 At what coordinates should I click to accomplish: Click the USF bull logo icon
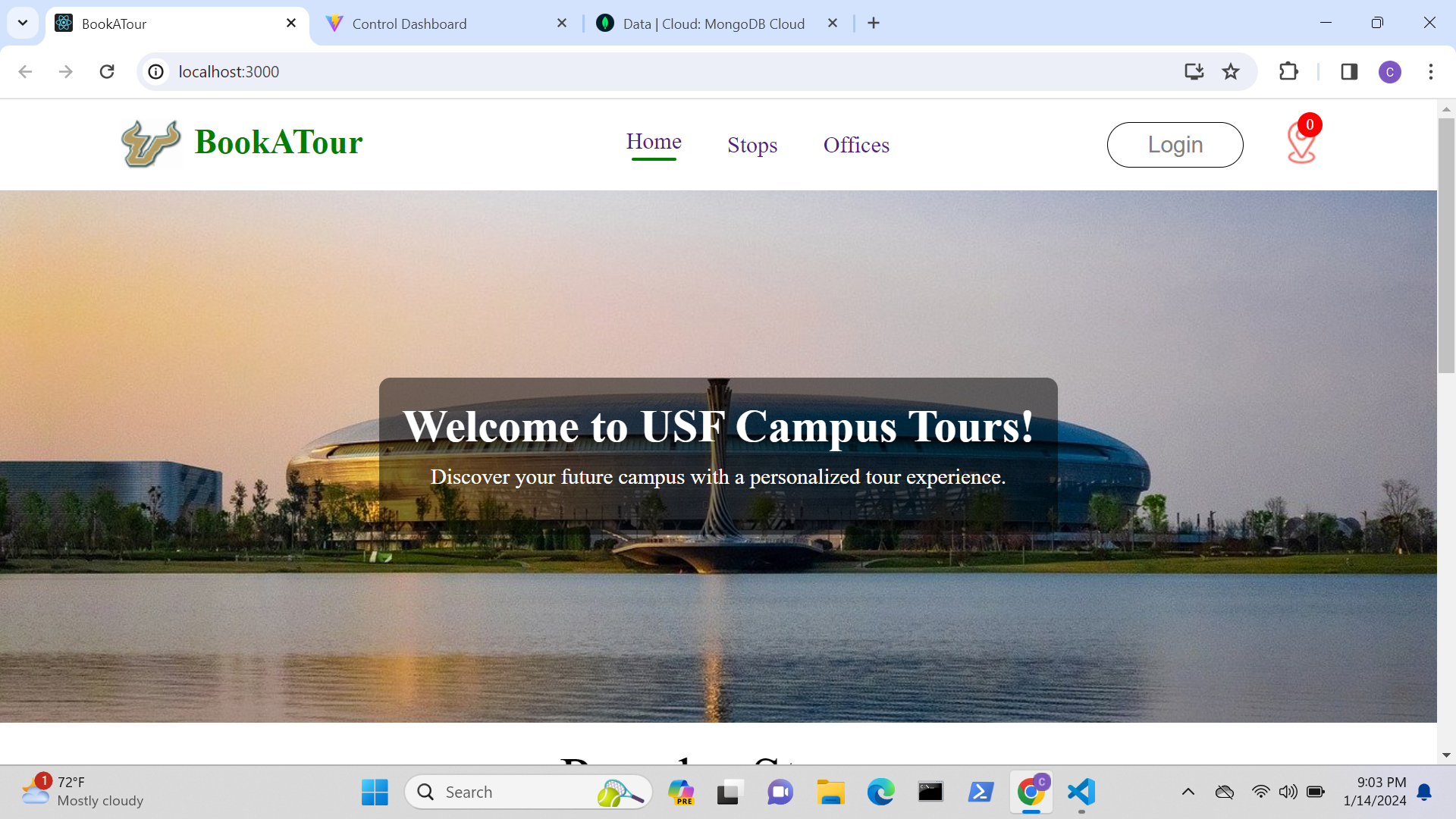coord(151,143)
